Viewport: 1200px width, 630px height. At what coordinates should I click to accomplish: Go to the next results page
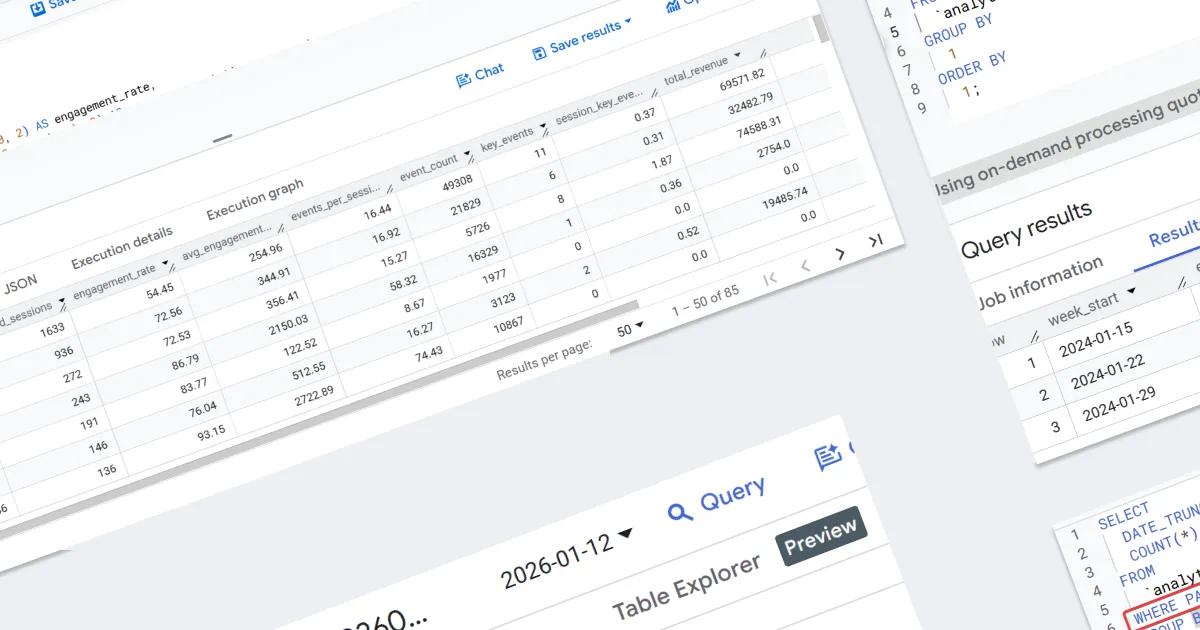[840, 254]
